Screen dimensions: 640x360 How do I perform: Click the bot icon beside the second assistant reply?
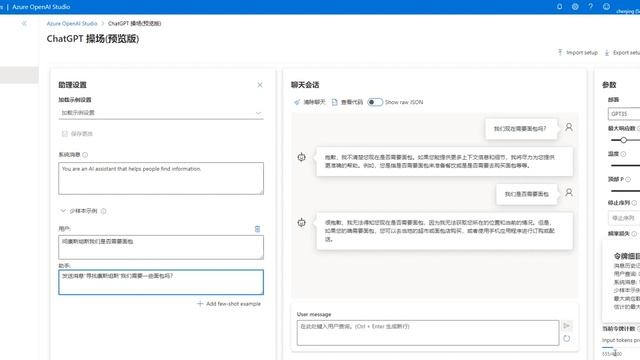click(x=301, y=222)
